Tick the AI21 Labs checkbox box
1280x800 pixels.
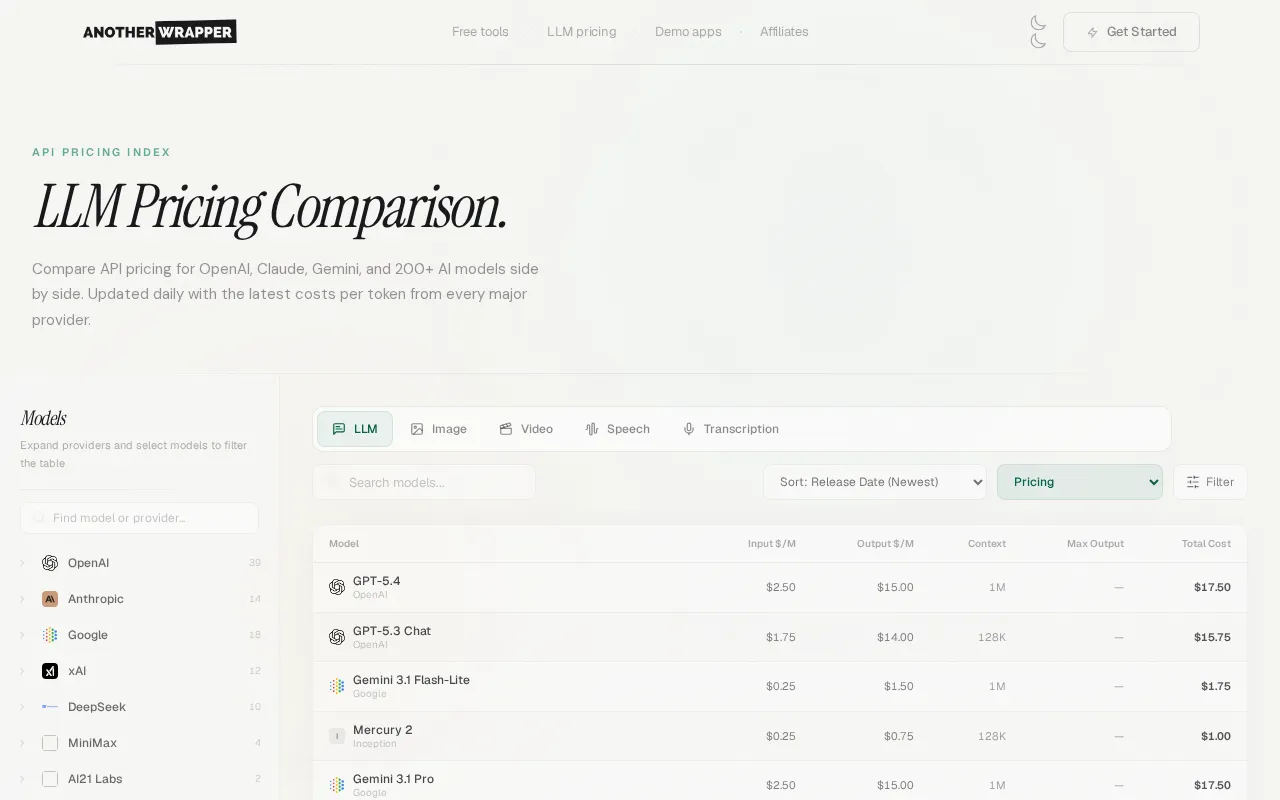50,779
